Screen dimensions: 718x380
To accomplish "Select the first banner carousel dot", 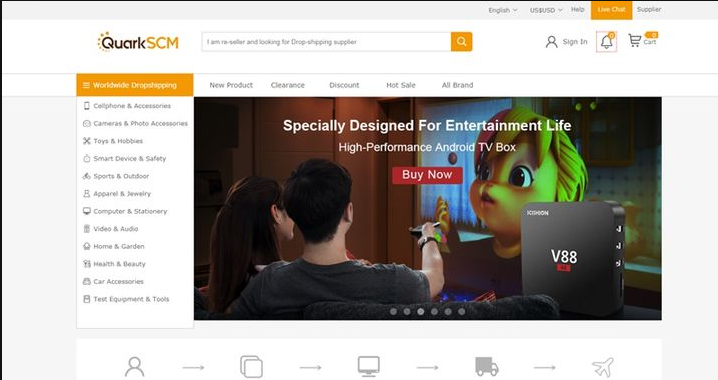I will pyautogui.click(x=393, y=311).
